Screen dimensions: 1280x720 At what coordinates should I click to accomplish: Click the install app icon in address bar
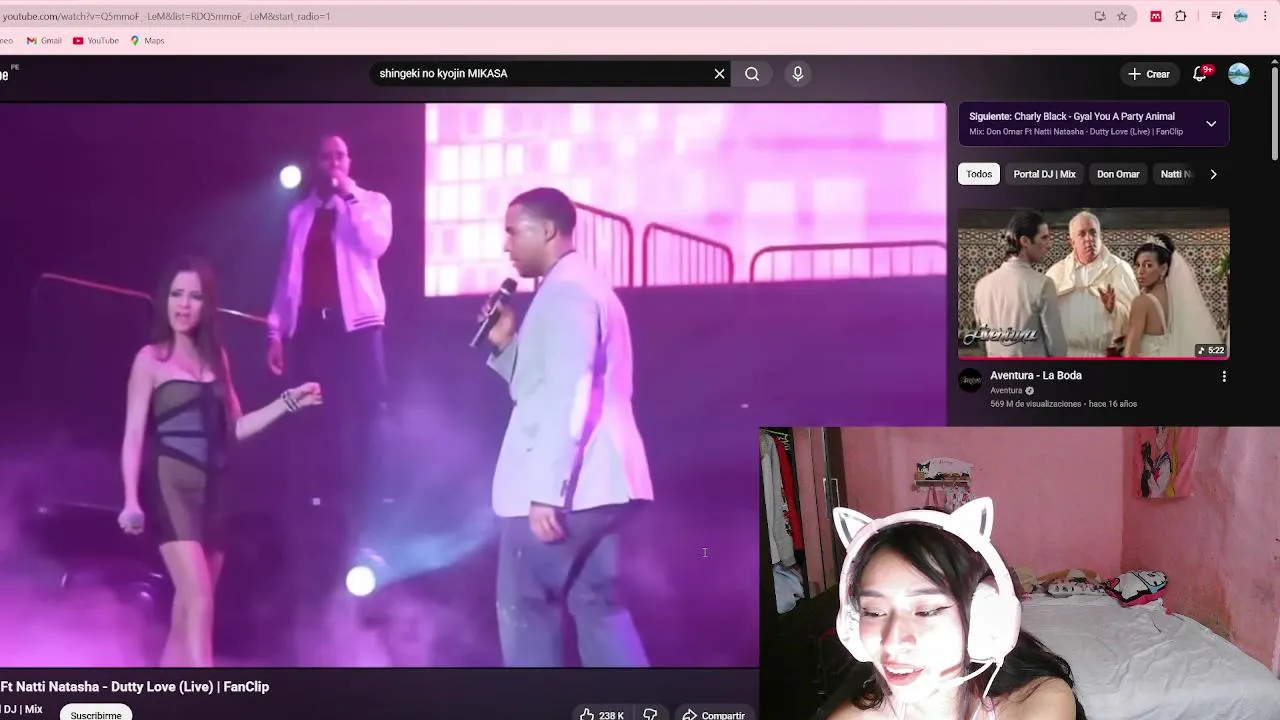click(1100, 16)
